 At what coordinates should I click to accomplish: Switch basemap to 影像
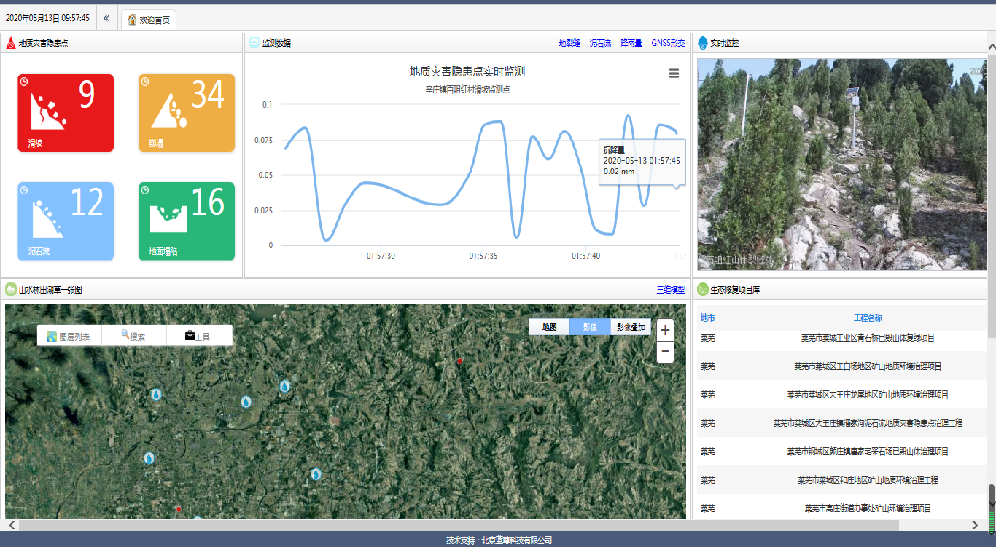pos(590,327)
